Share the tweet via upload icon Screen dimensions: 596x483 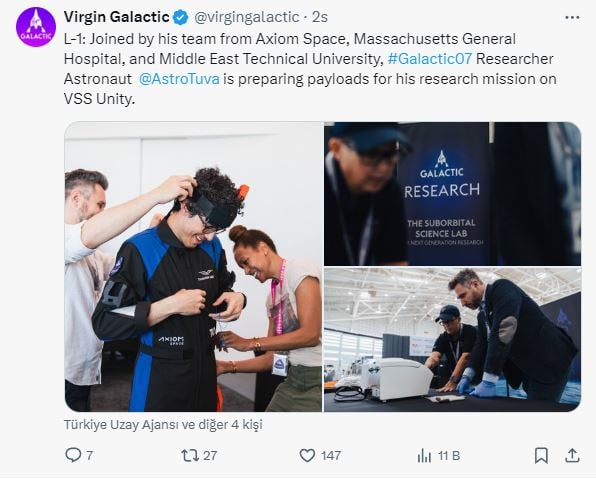[x=572, y=455]
